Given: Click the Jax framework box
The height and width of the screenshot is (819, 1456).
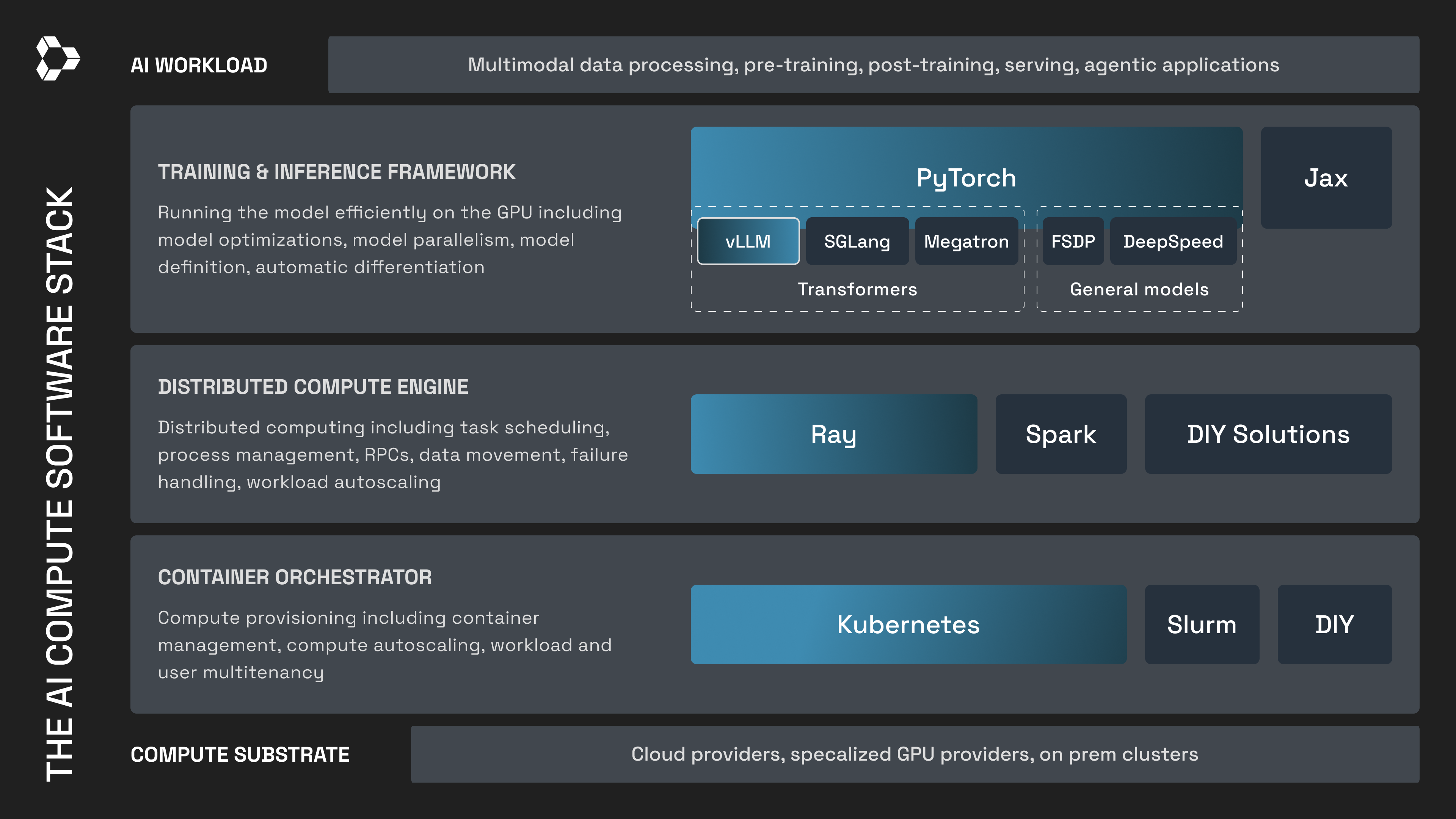Looking at the screenshot, I should [x=1326, y=177].
